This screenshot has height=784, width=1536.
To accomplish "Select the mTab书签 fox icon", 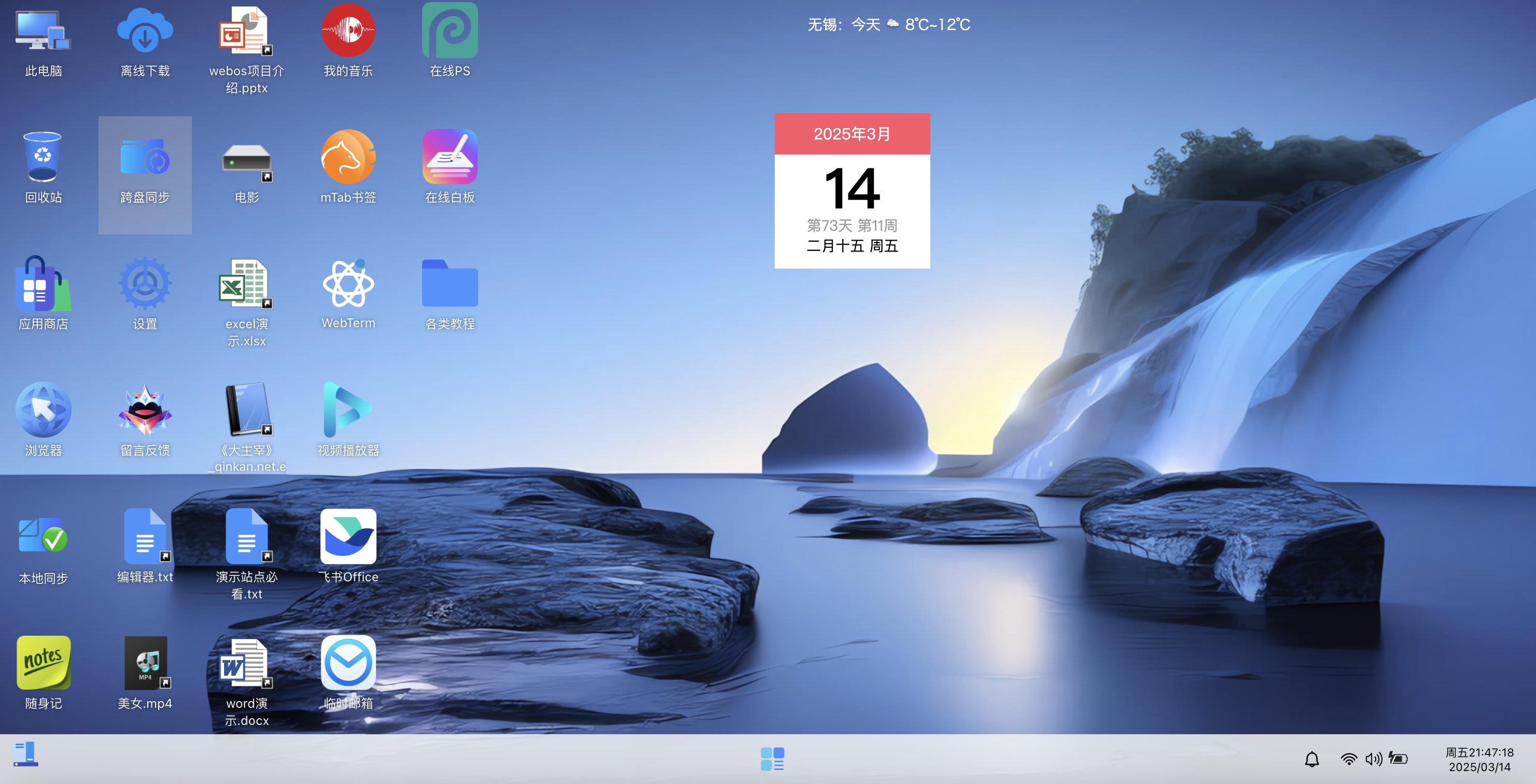I will pos(348,157).
